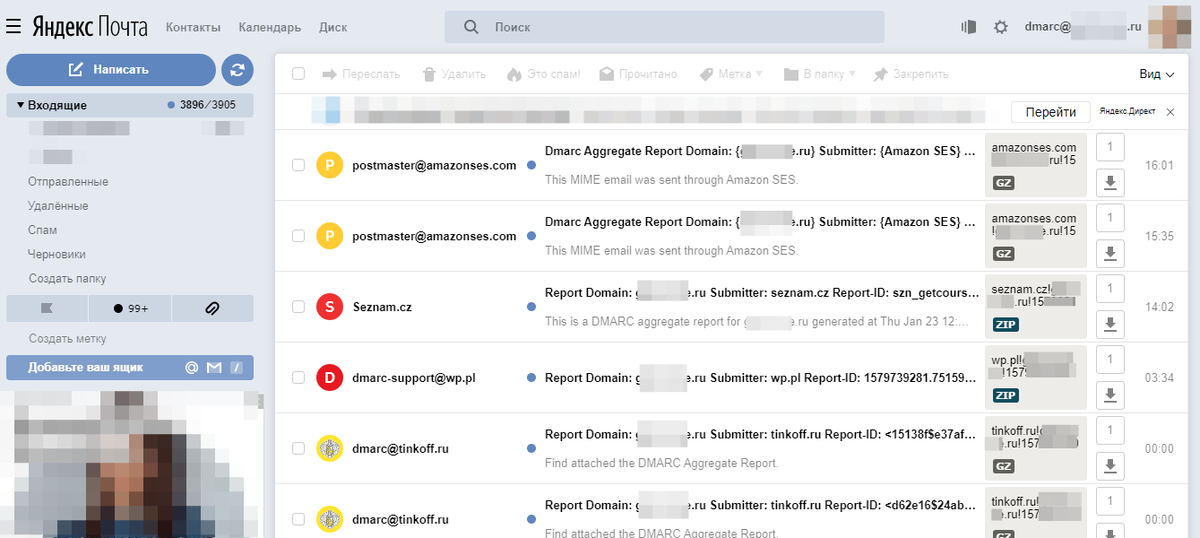Expand thread count on Seznam.cz email

coord(1110,290)
